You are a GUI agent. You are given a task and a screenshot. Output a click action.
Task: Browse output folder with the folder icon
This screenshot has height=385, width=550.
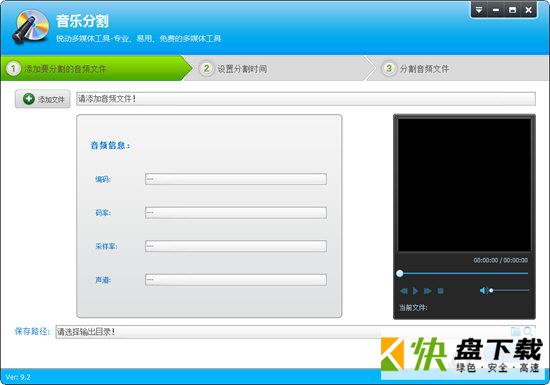click(516, 331)
